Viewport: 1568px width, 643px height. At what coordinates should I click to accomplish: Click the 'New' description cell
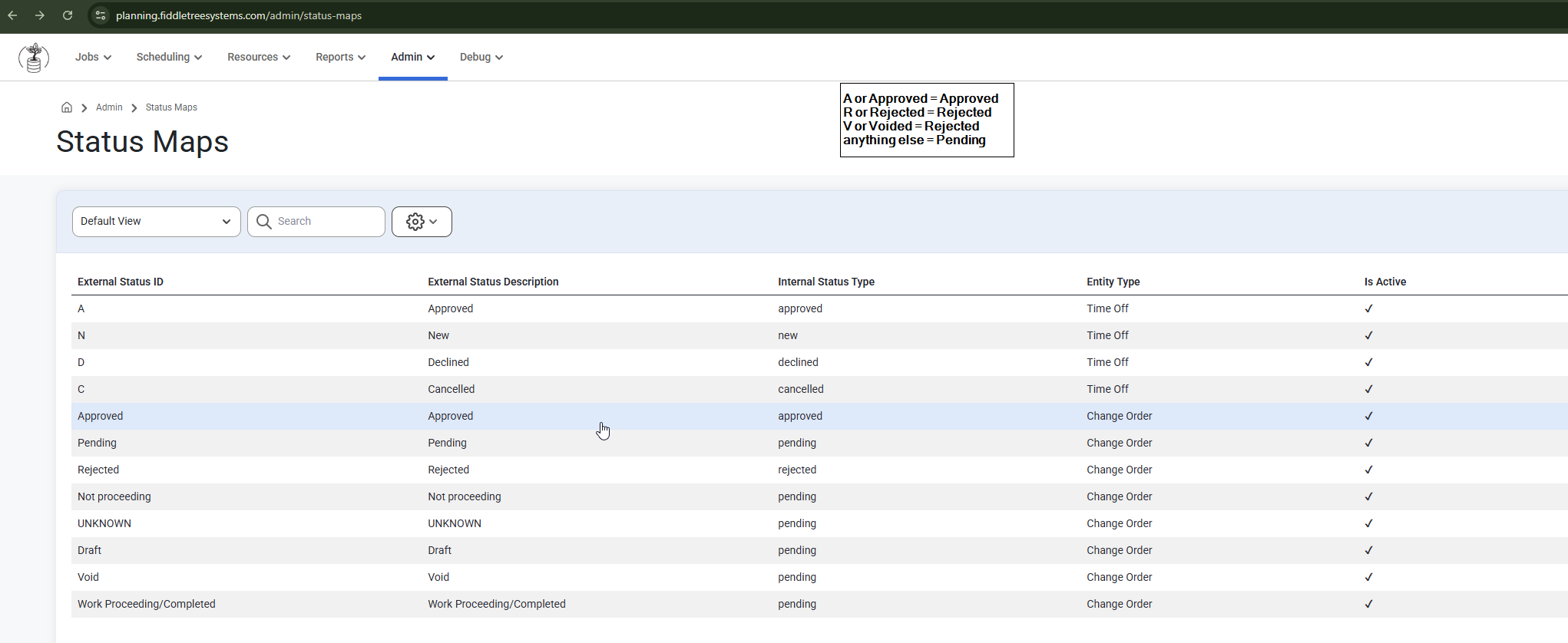click(x=438, y=335)
